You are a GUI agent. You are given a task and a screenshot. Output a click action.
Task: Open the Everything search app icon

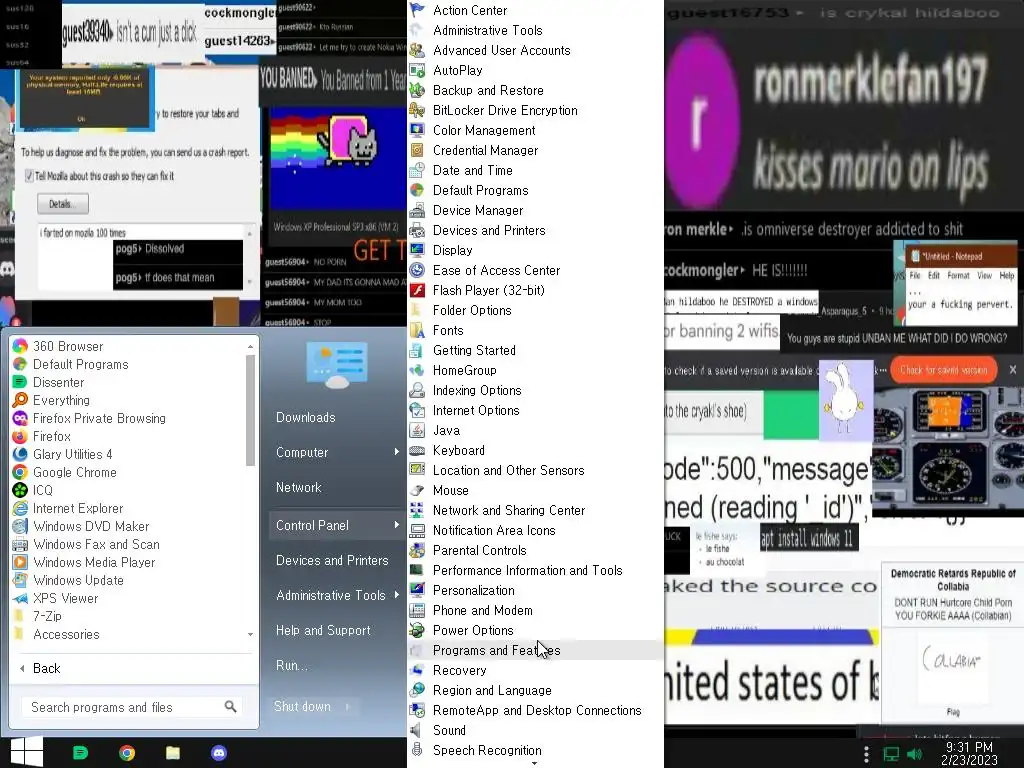point(20,400)
